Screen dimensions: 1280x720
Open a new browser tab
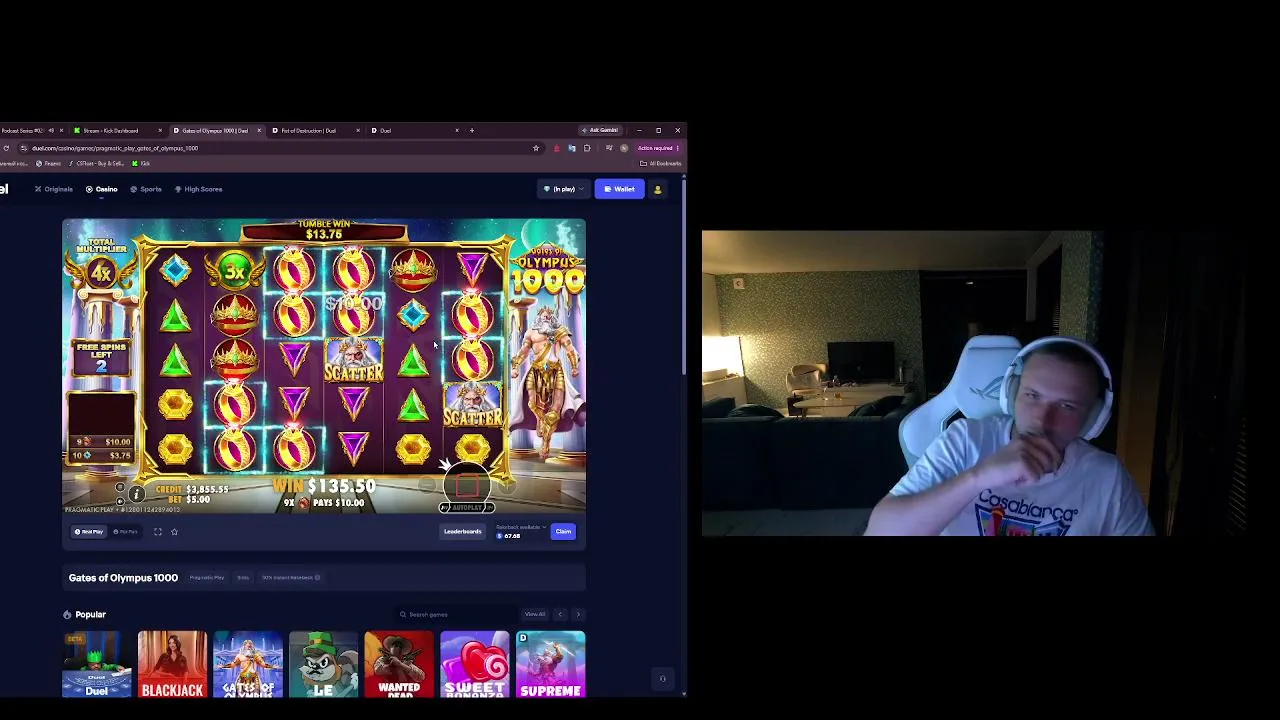472,130
